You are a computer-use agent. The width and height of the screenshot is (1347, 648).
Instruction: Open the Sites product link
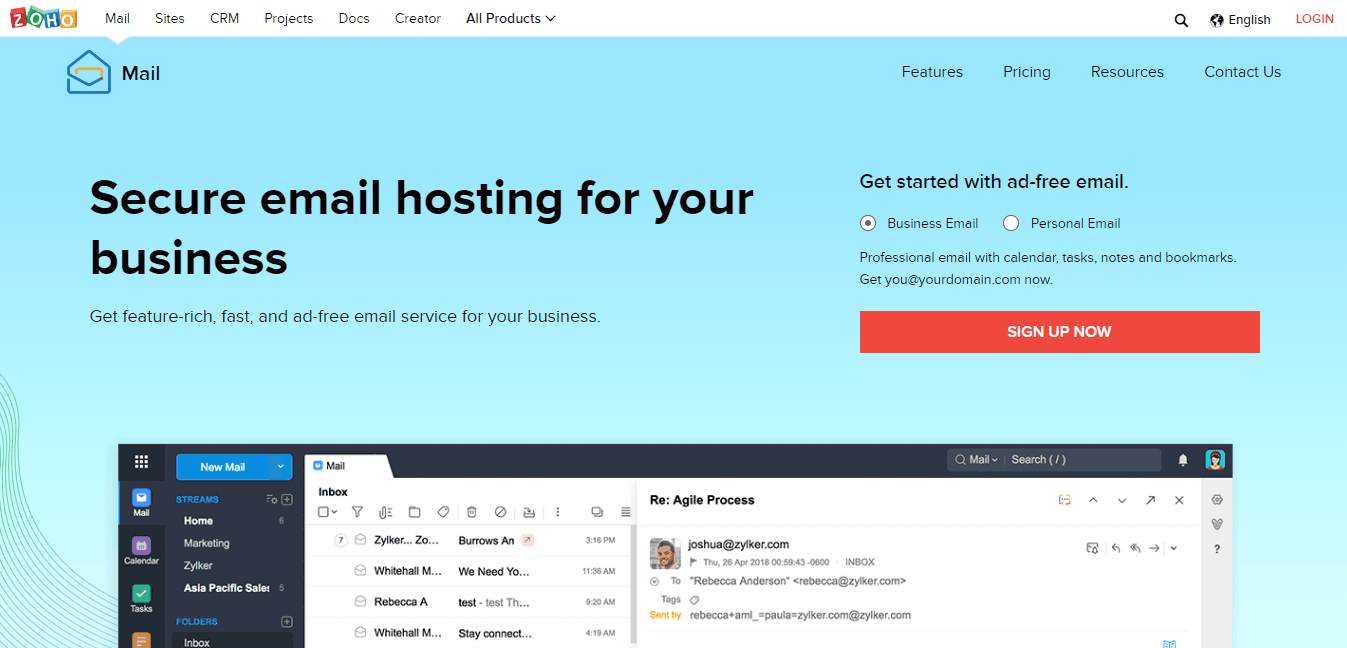click(x=170, y=18)
